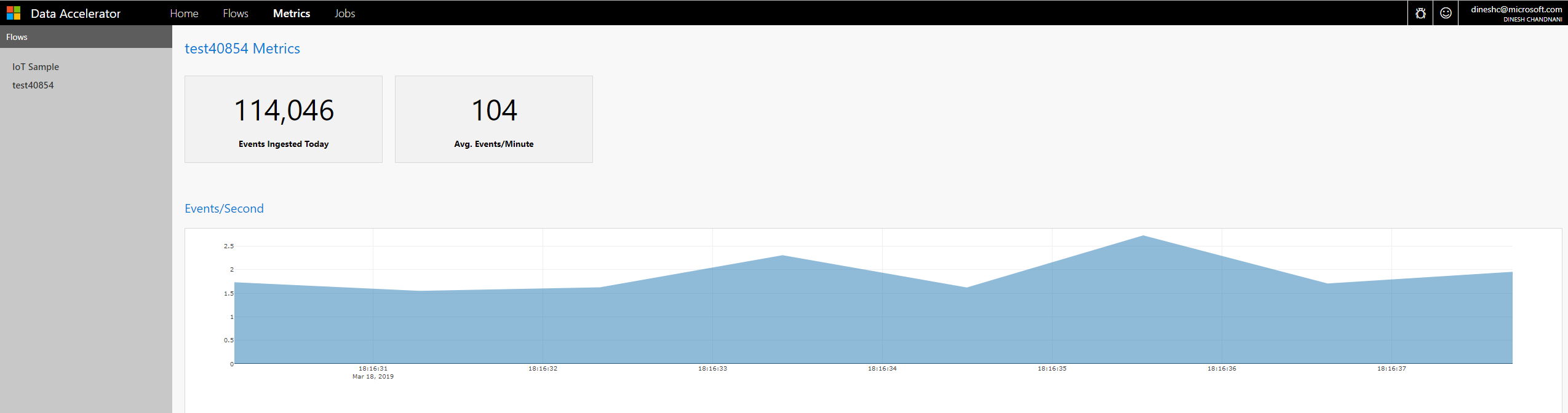Select test40854 in the sidebar
The height and width of the screenshot is (413, 1568).
(x=33, y=85)
